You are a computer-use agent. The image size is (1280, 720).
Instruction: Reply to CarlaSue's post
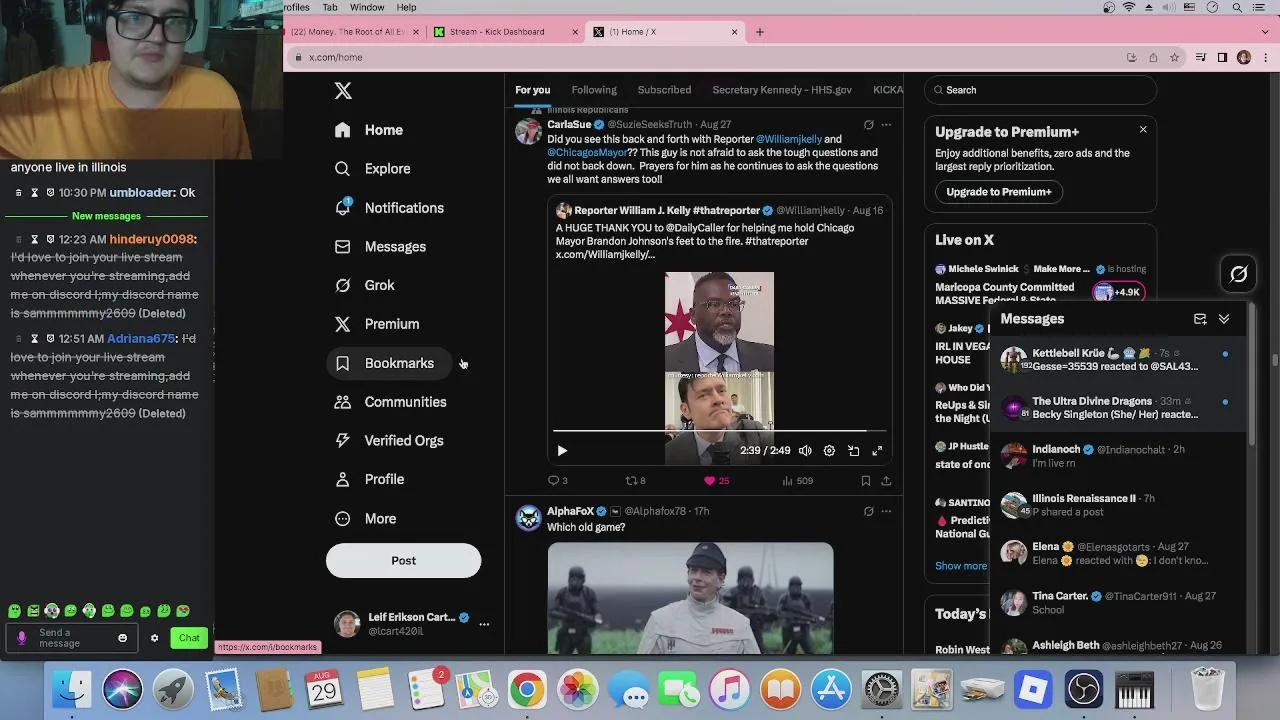tap(557, 481)
